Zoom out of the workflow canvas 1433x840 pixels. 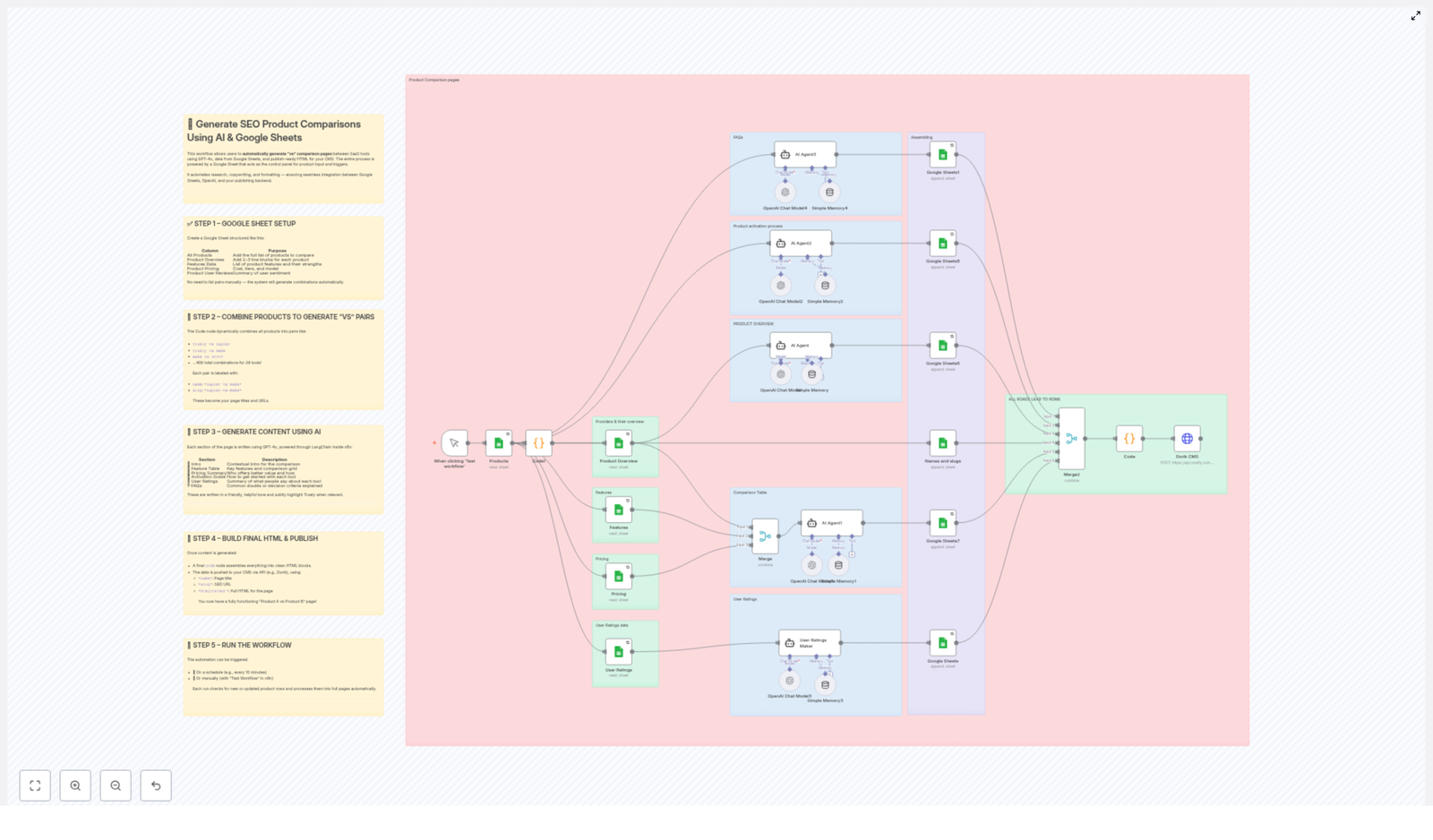click(x=116, y=785)
